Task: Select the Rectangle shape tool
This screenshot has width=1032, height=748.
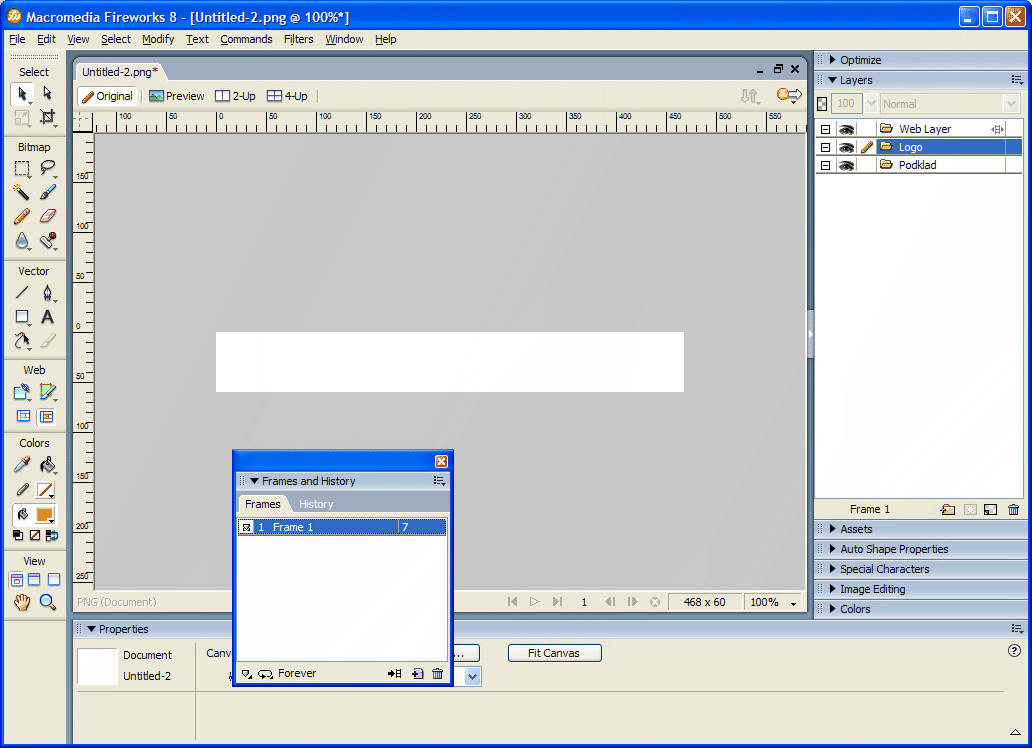Action: coord(22,317)
